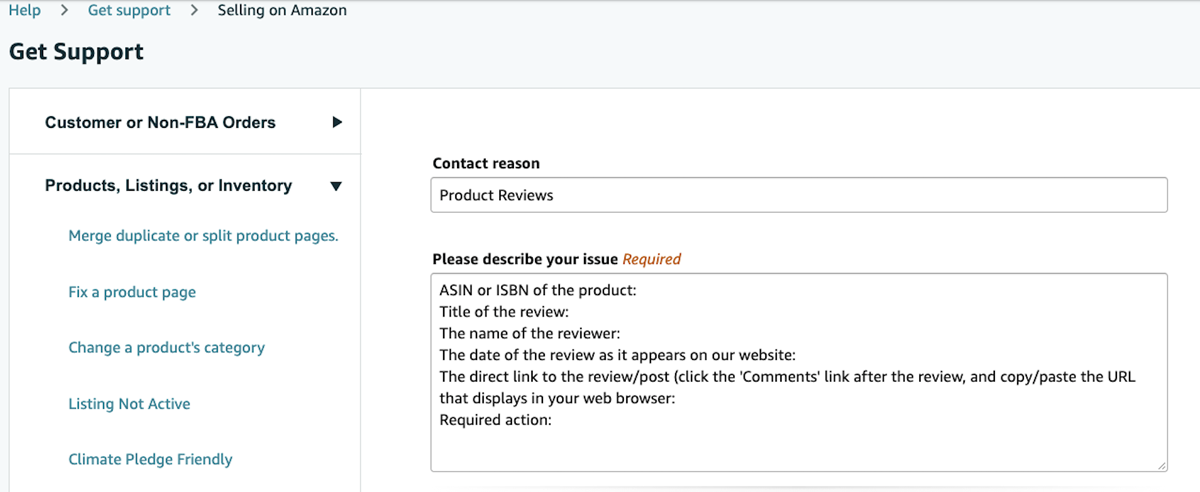
Task: Open Climate Pledge Friendly topic
Action: coord(150,460)
